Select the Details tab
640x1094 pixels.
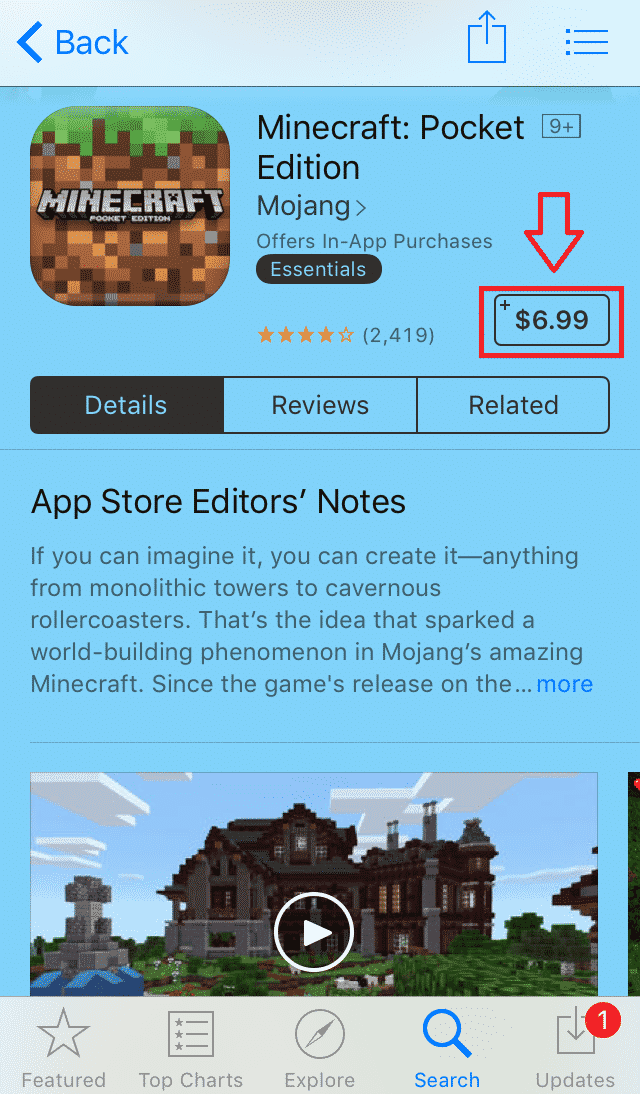click(127, 405)
